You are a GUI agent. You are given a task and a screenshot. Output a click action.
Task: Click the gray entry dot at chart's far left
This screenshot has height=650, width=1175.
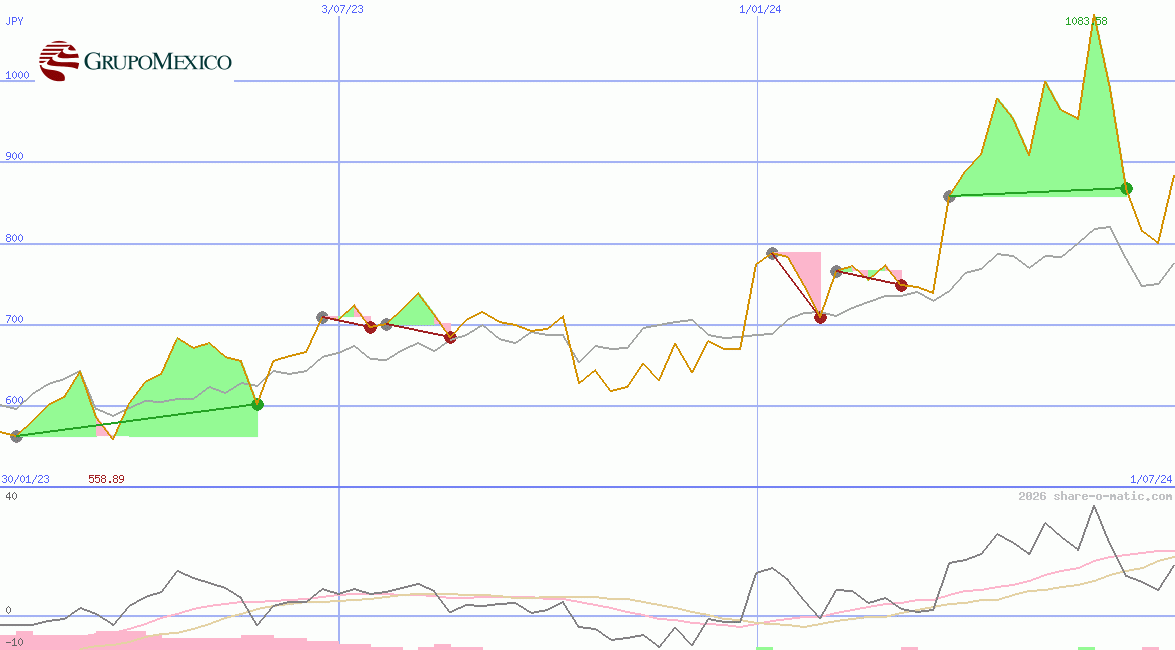coord(16,436)
